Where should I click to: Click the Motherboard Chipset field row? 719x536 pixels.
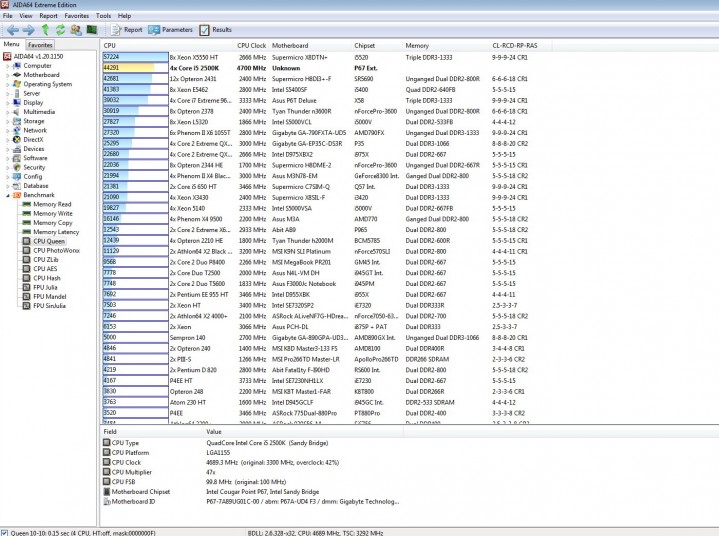[x=211, y=492]
